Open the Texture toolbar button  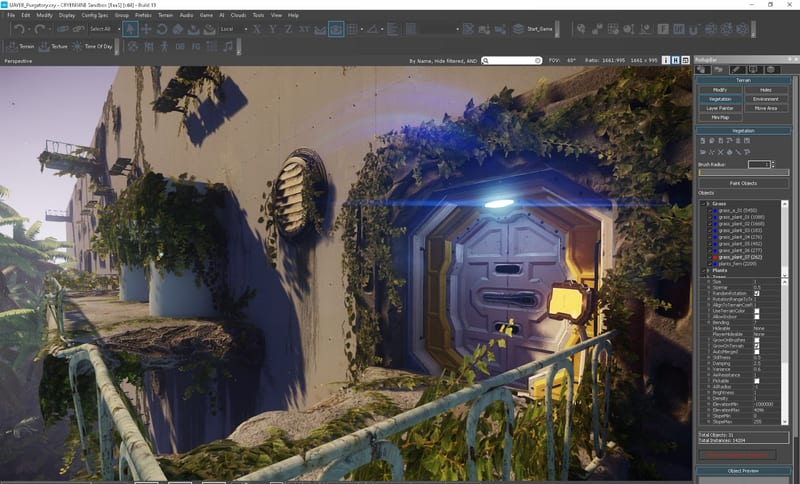[x=53, y=46]
